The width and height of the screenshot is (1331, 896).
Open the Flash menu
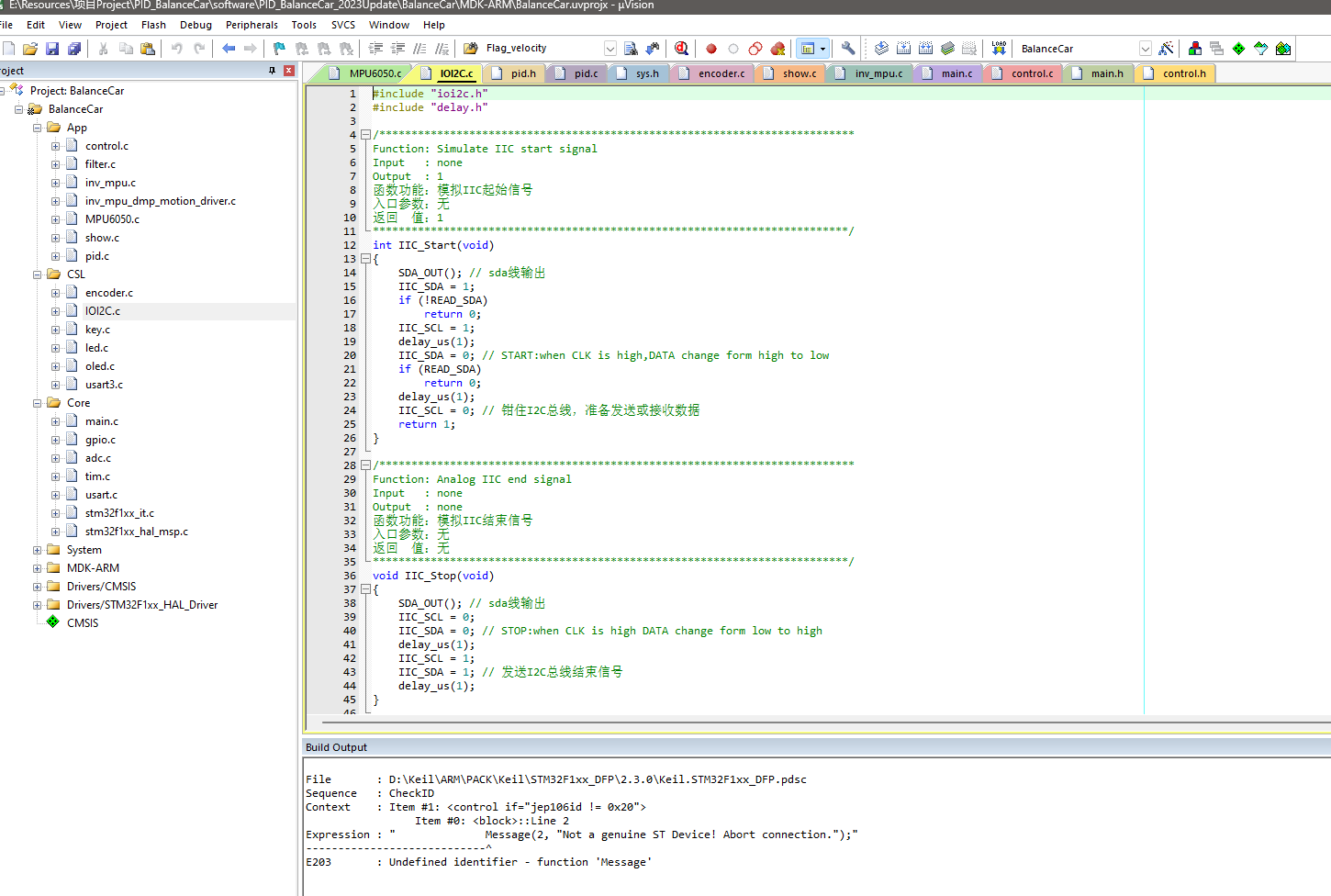[153, 25]
